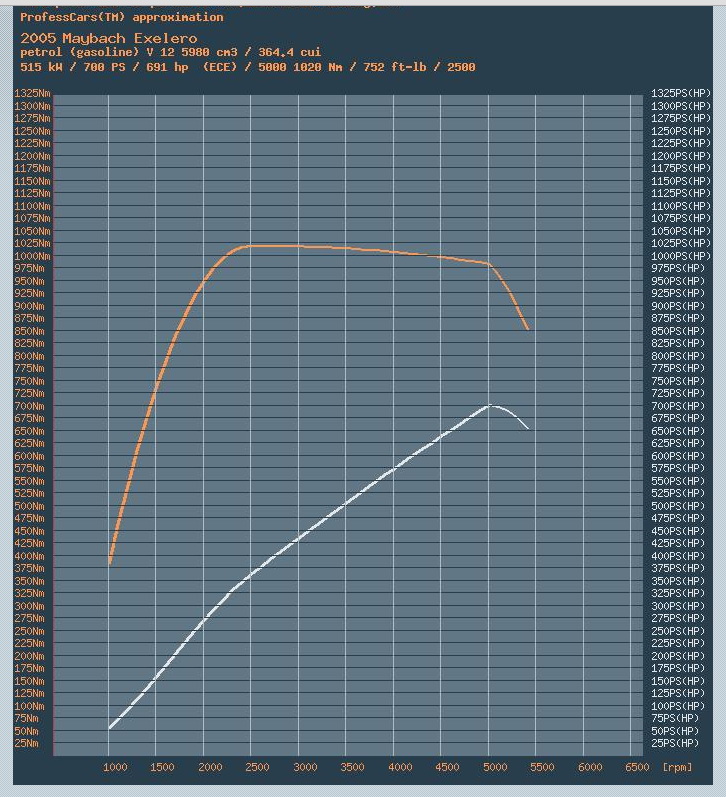The height and width of the screenshot is (797, 726).
Task: Click the orange torque curve start at 1000 rpm
Action: (110, 563)
